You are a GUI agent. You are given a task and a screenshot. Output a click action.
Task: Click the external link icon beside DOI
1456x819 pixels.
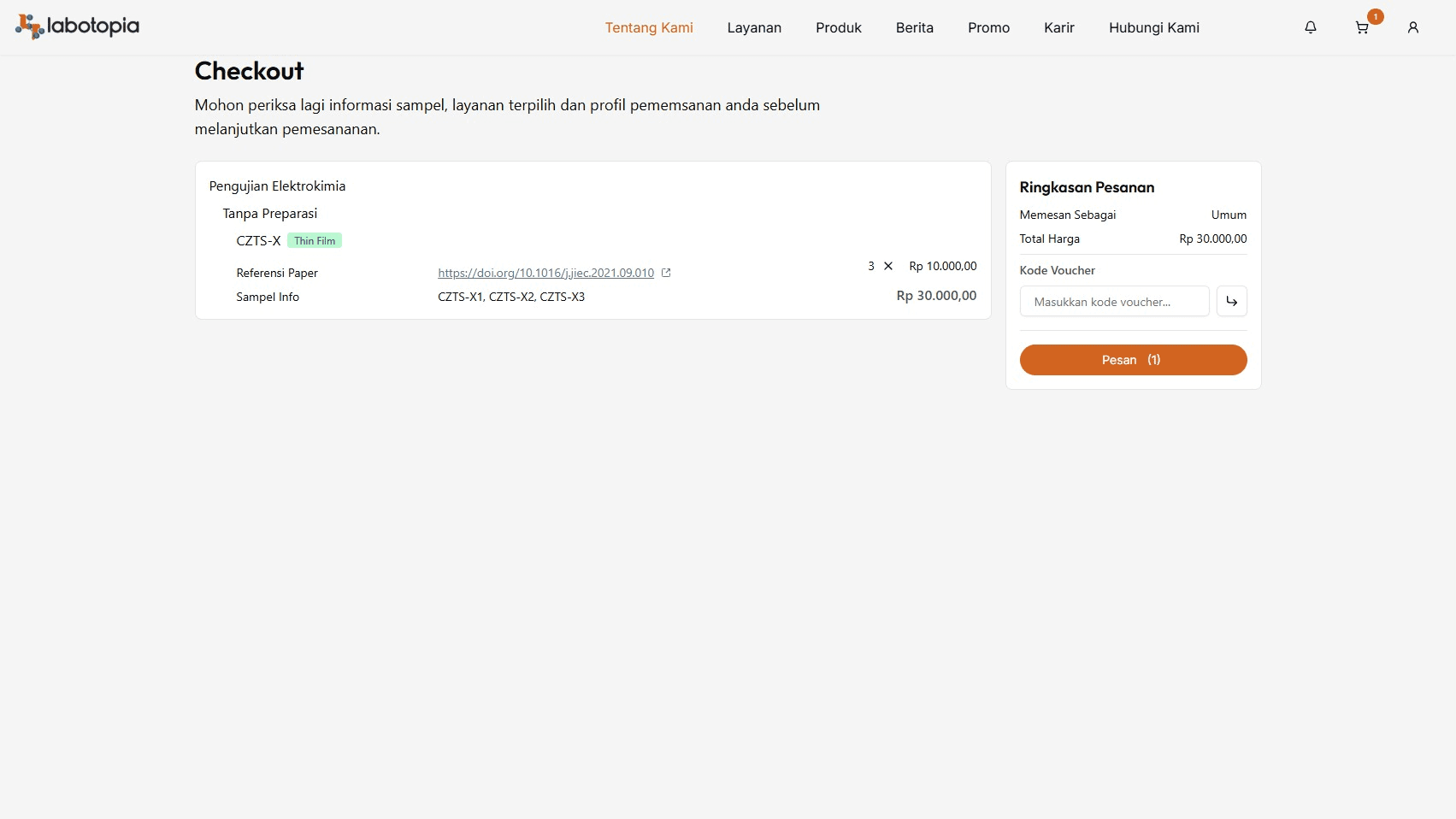[666, 273]
